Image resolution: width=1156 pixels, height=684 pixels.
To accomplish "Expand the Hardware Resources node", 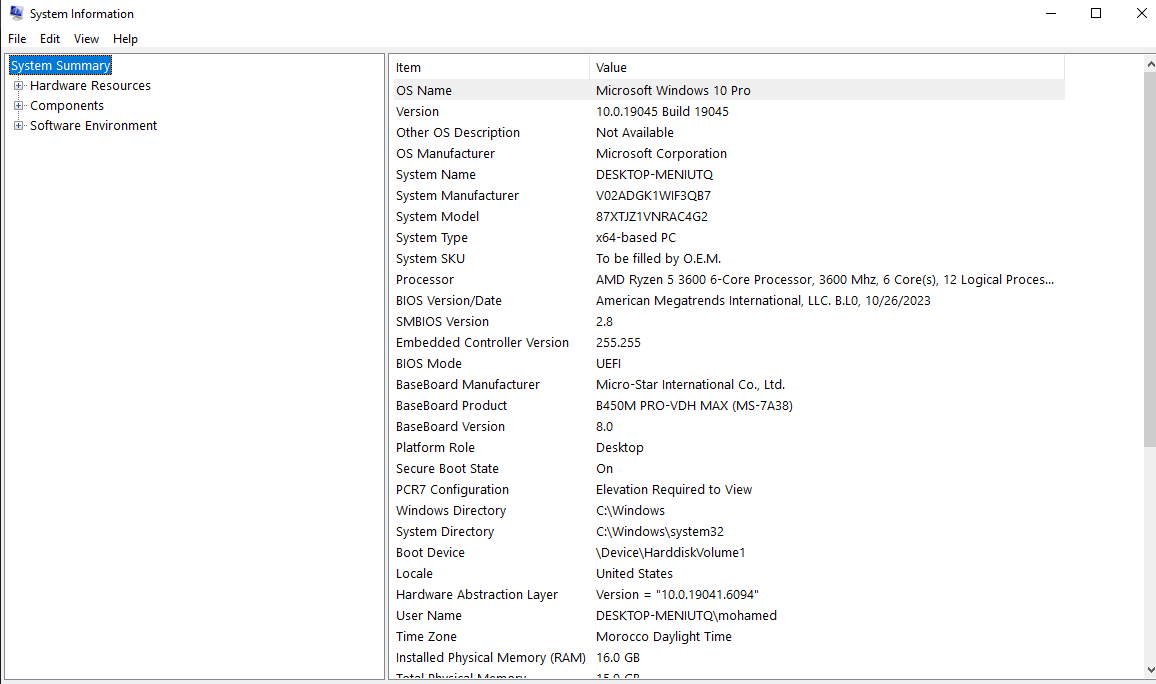I will 18,86.
